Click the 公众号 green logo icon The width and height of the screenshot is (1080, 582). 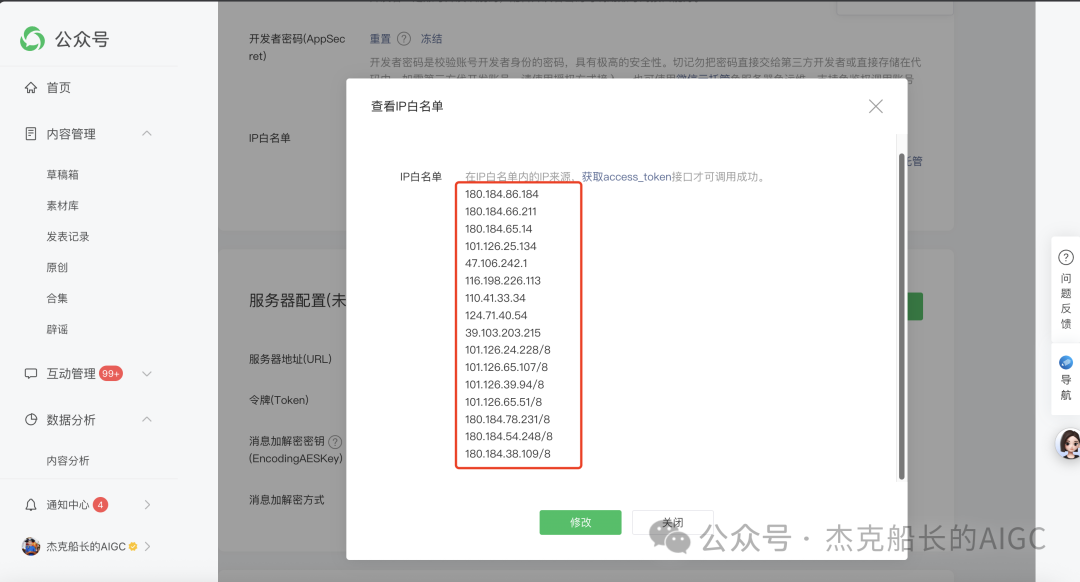32,39
